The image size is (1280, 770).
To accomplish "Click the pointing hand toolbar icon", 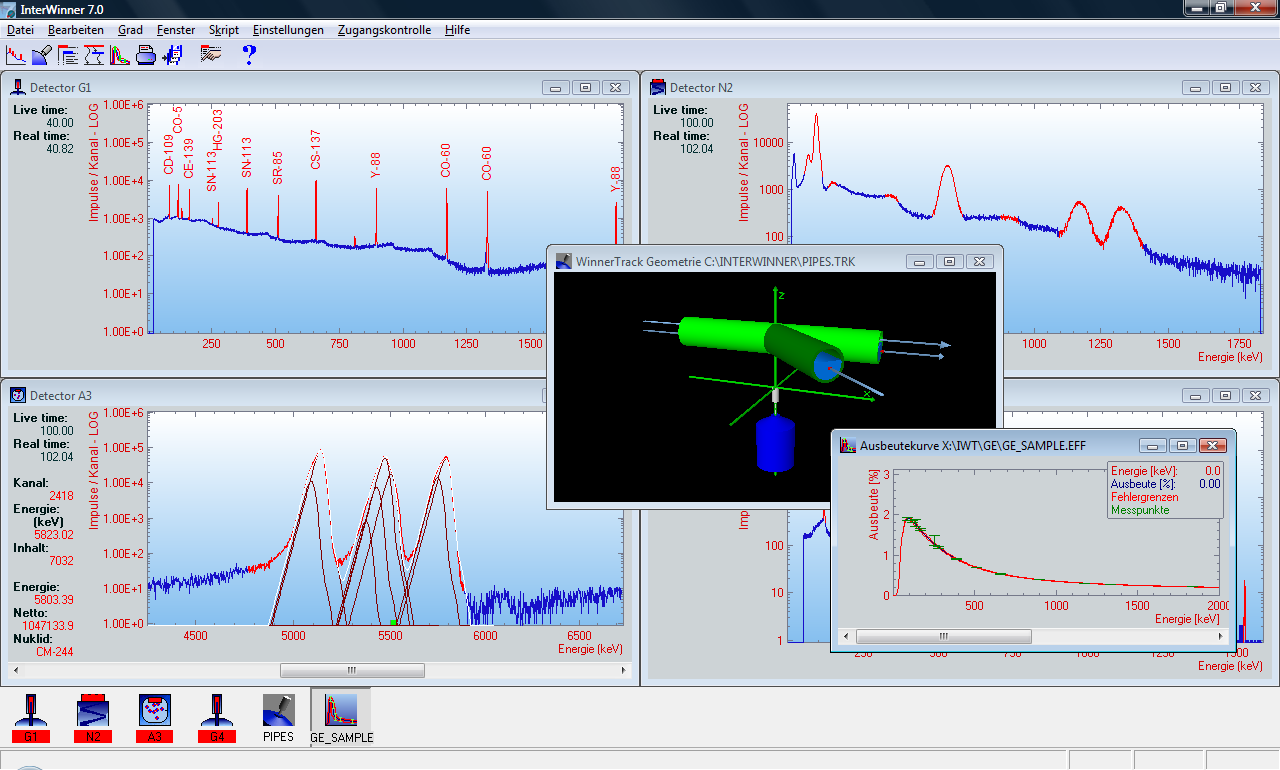I will tap(211, 55).
